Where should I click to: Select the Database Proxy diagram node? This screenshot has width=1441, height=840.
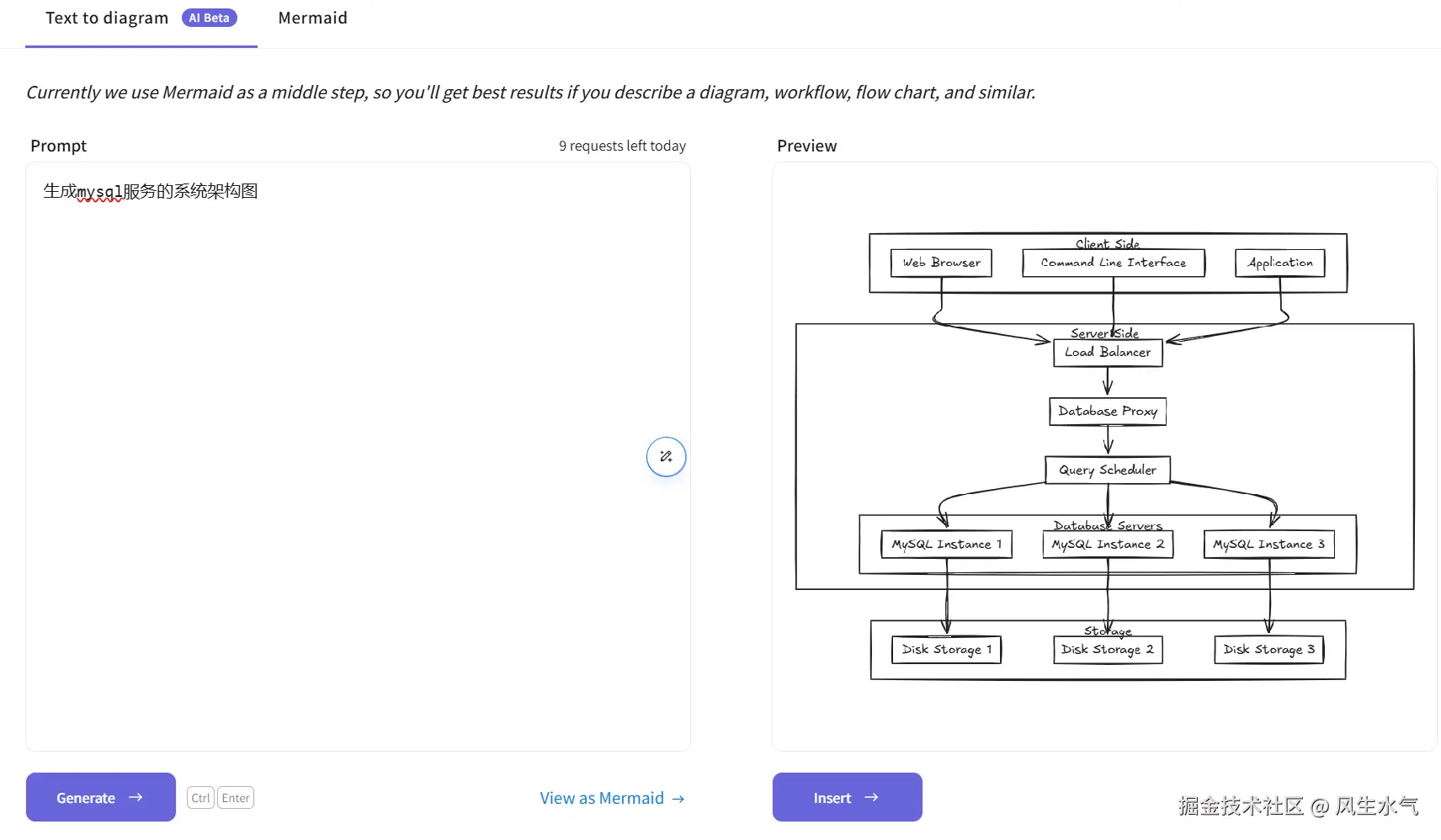click(1108, 412)
